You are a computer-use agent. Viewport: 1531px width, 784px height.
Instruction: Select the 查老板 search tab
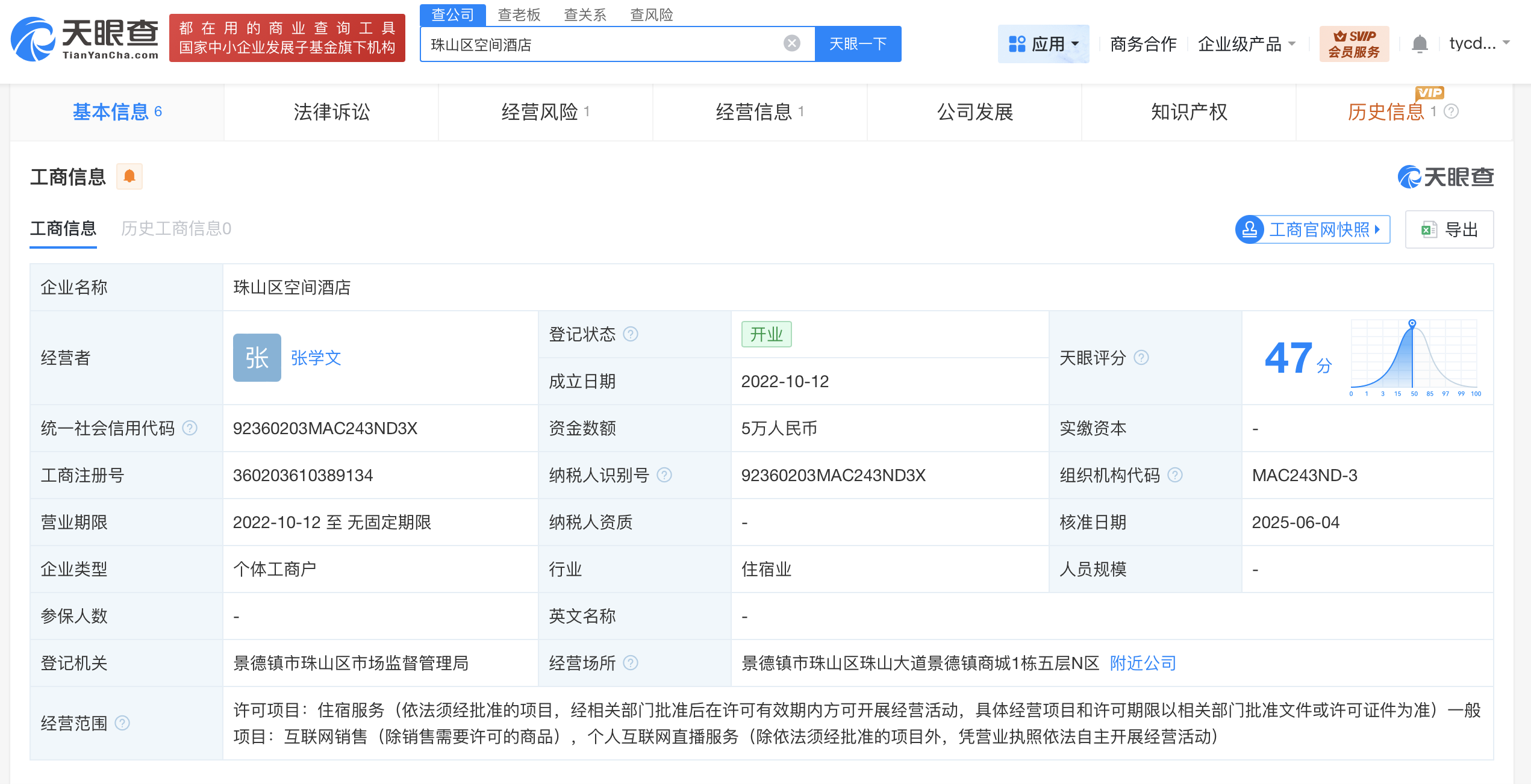pyautogui.click(x=519, y=14)
